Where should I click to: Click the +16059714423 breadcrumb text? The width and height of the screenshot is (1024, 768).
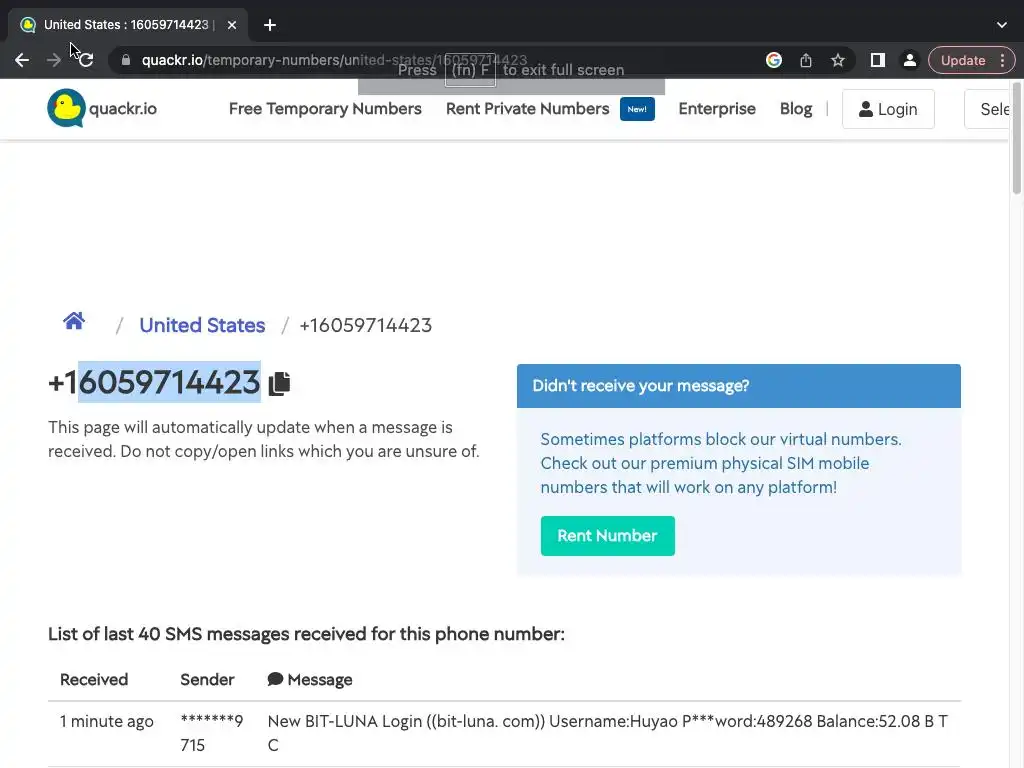[366, 325]
